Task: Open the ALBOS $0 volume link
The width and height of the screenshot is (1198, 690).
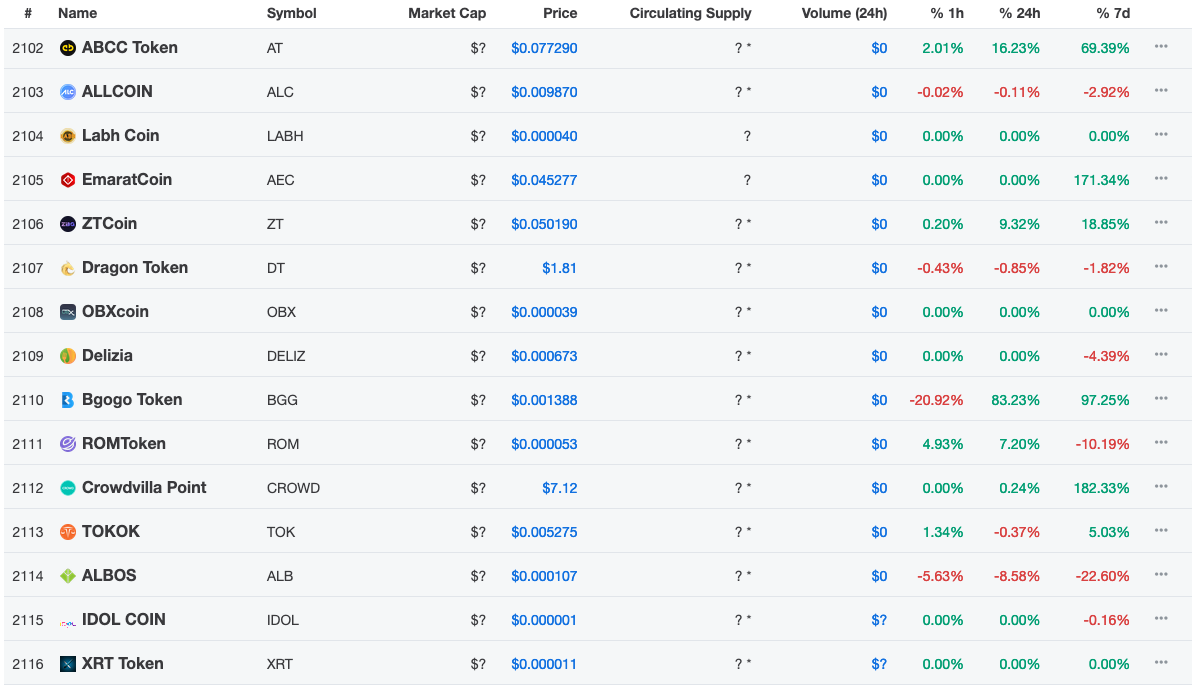Action: (879, 576)
